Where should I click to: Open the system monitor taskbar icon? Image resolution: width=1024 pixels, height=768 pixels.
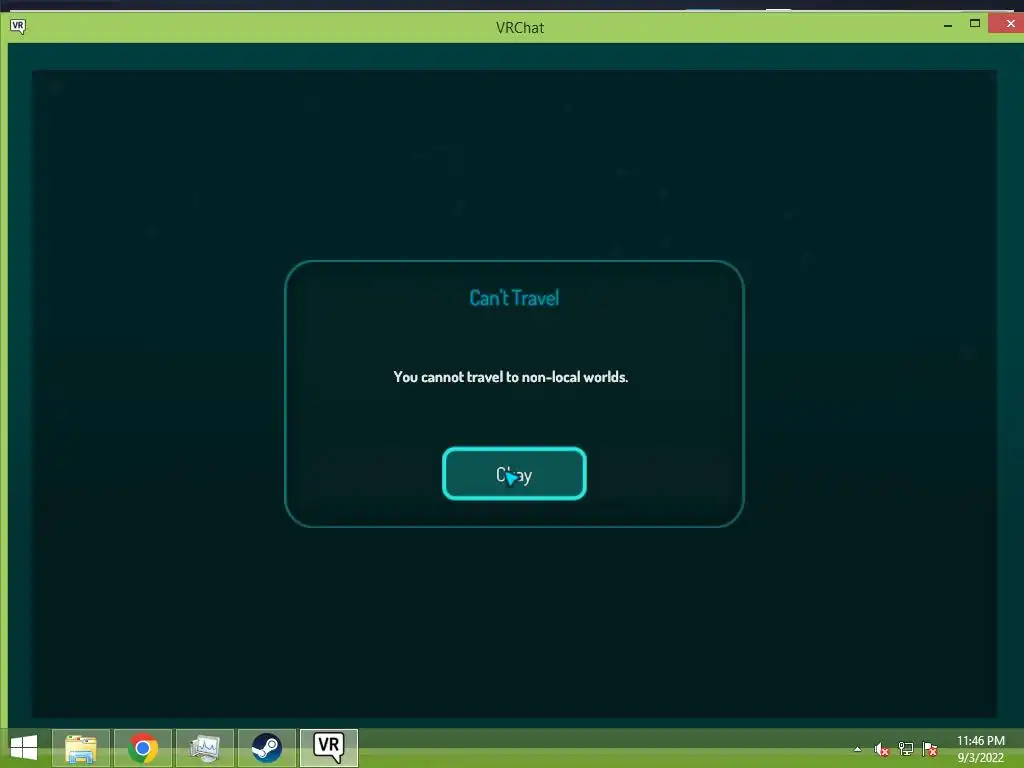(205, 748)
